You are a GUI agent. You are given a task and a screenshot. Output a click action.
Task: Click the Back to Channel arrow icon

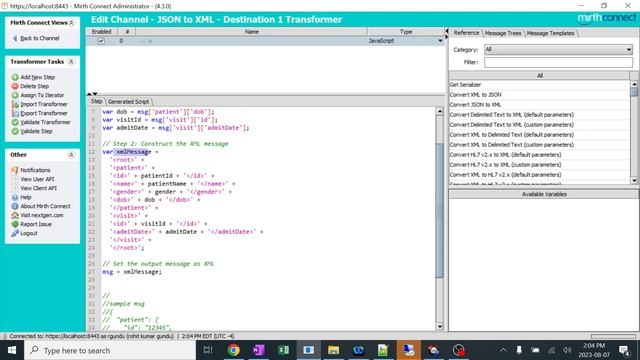tap(15, 38)
